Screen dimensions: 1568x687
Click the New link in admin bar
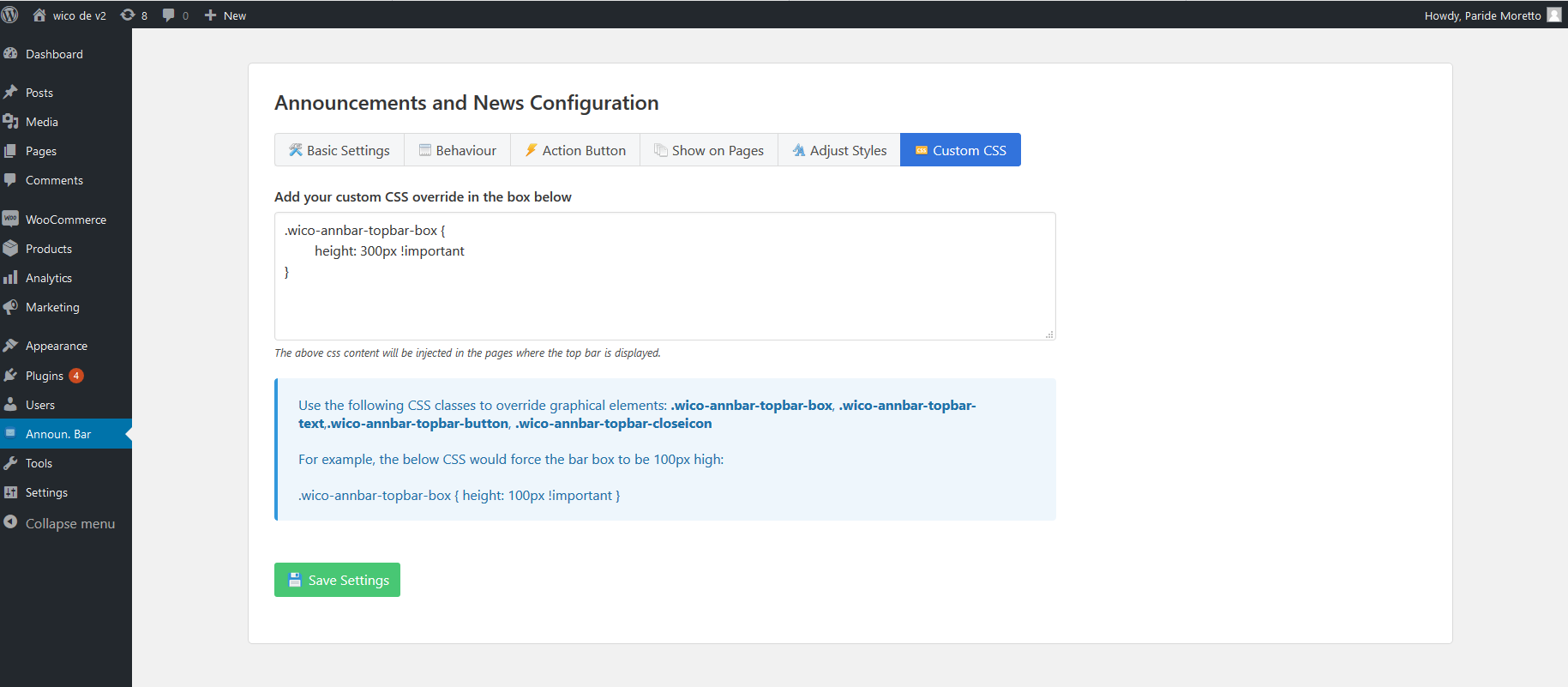click(x=235, y=15)
